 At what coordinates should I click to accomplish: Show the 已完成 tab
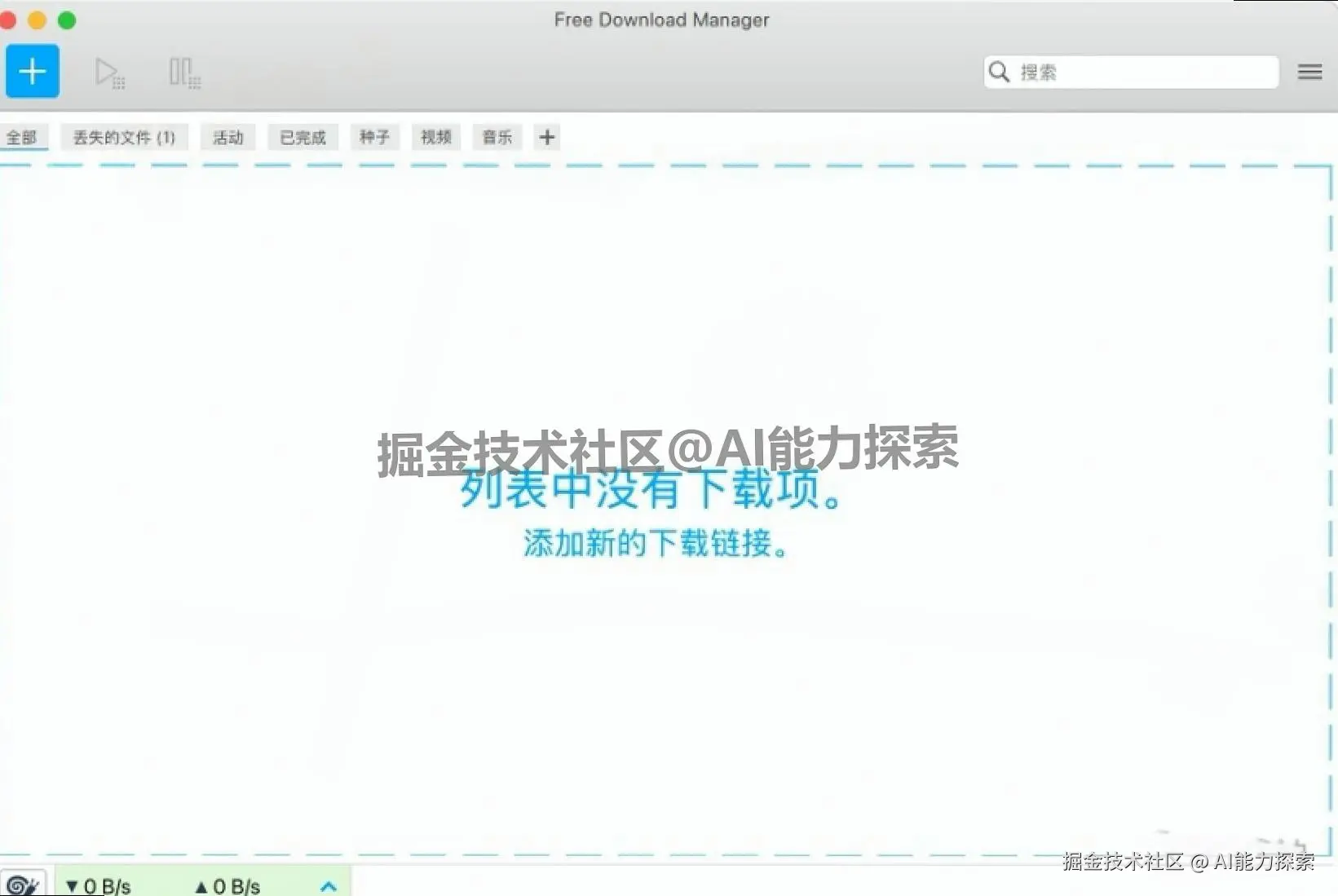[302, 137]
